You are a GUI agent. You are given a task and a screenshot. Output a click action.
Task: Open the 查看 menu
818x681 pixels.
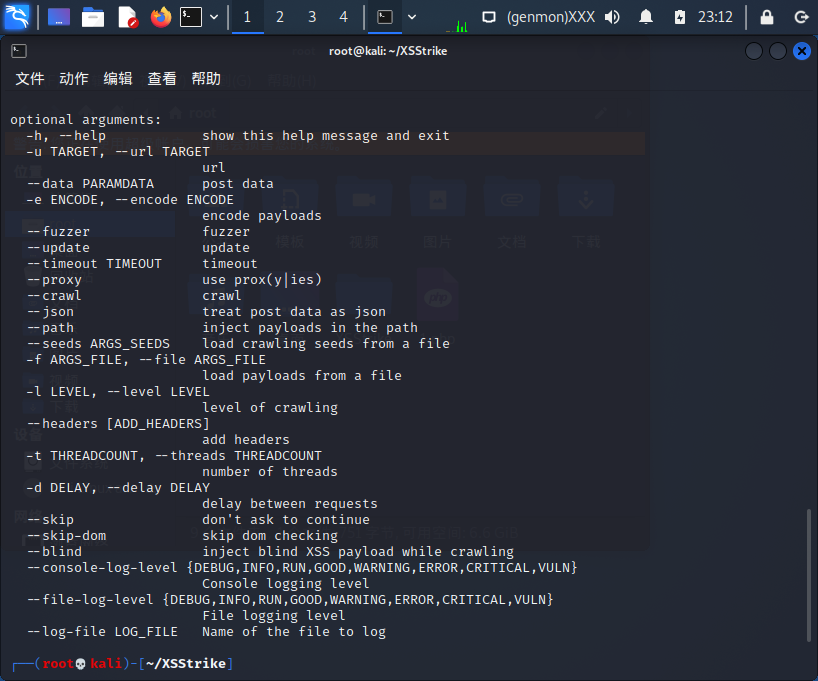pos(162,79)
